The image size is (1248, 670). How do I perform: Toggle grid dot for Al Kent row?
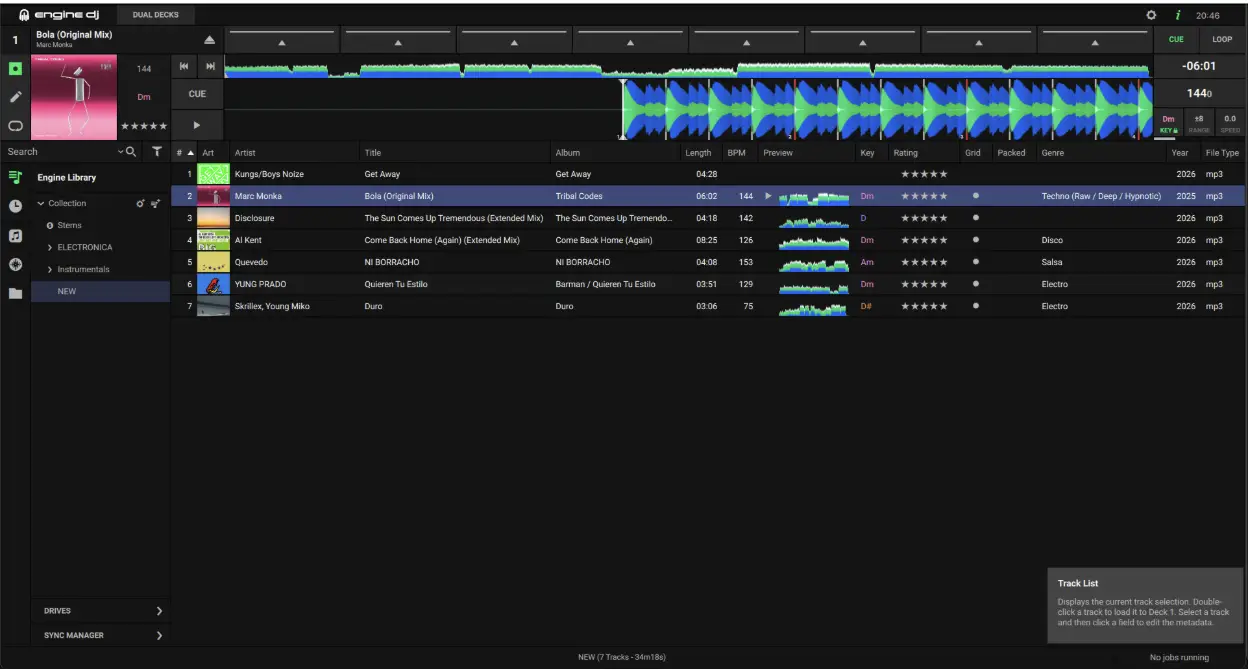click(975, 240)
